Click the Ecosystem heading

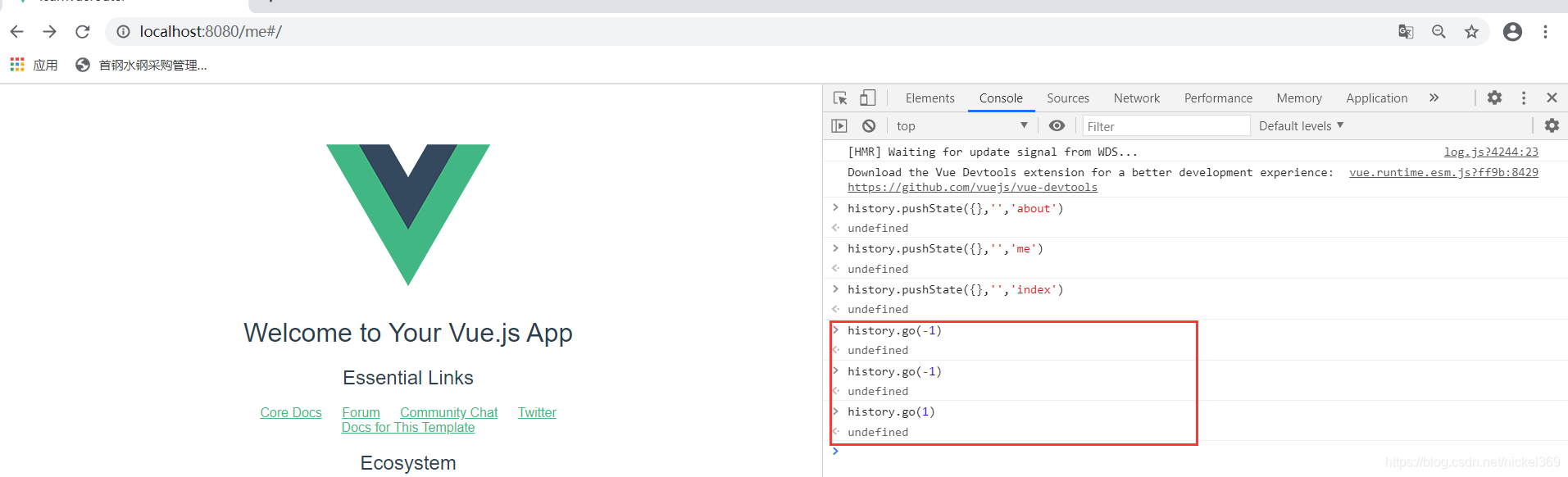tap(408, 463)
